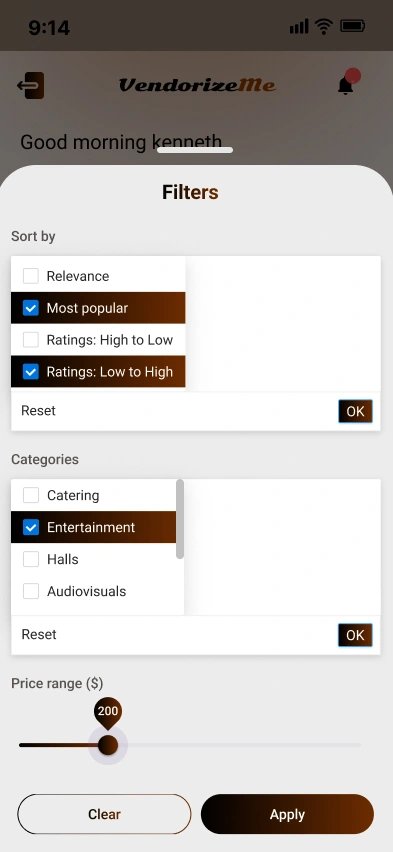Confirm Sort by selection with OK

pos(355,411)
